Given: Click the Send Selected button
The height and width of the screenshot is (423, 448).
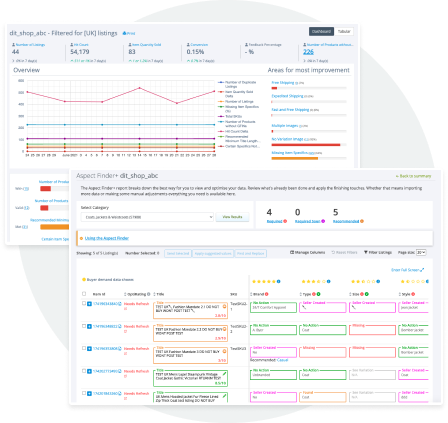Looking at the screenshot, I should coord(178,254).
